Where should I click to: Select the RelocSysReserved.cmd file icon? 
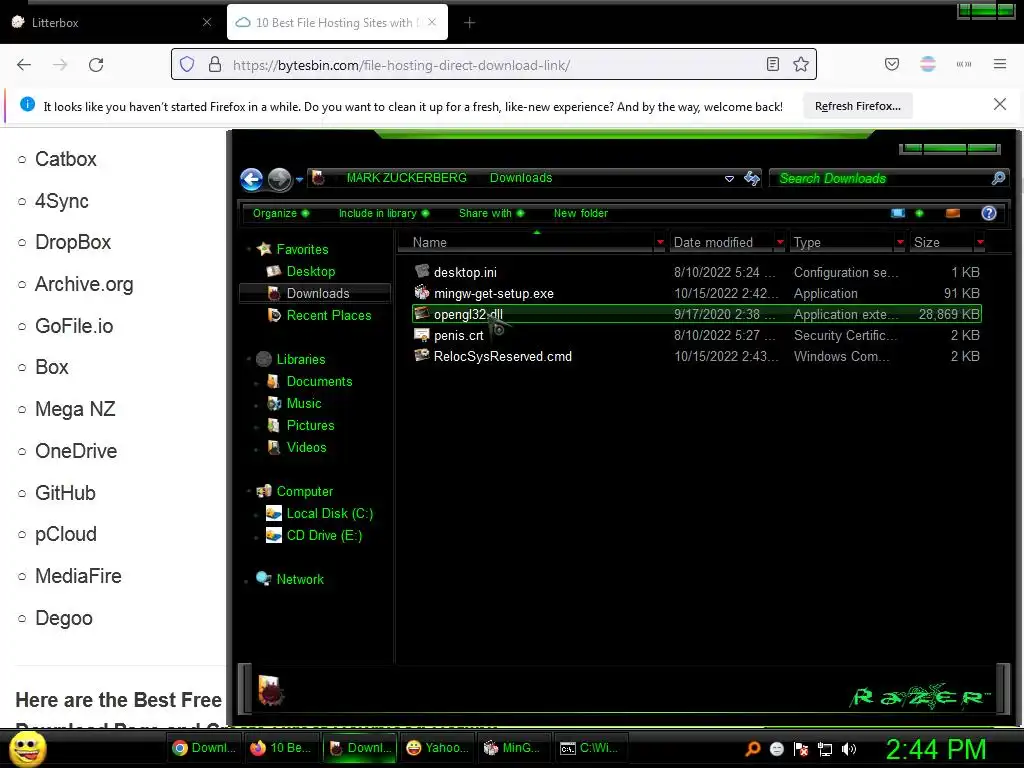click(422, 356)
